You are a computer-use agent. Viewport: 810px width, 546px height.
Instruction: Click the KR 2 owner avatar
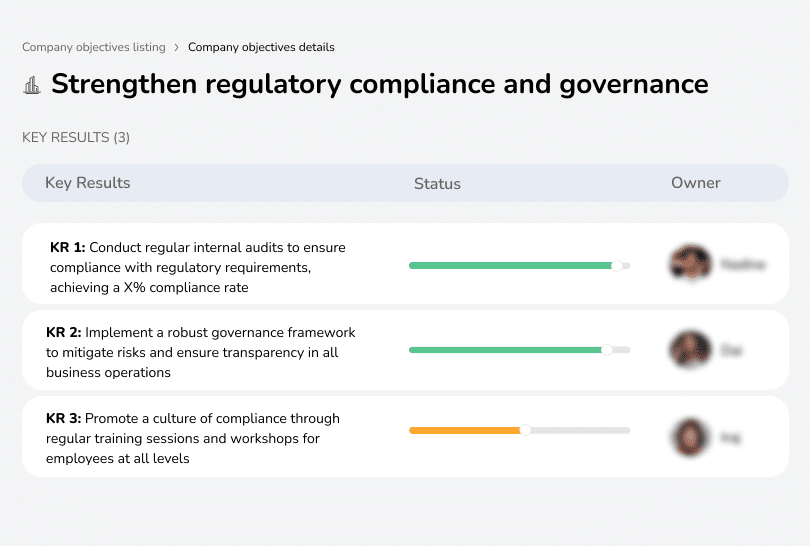tap(690, 349)
